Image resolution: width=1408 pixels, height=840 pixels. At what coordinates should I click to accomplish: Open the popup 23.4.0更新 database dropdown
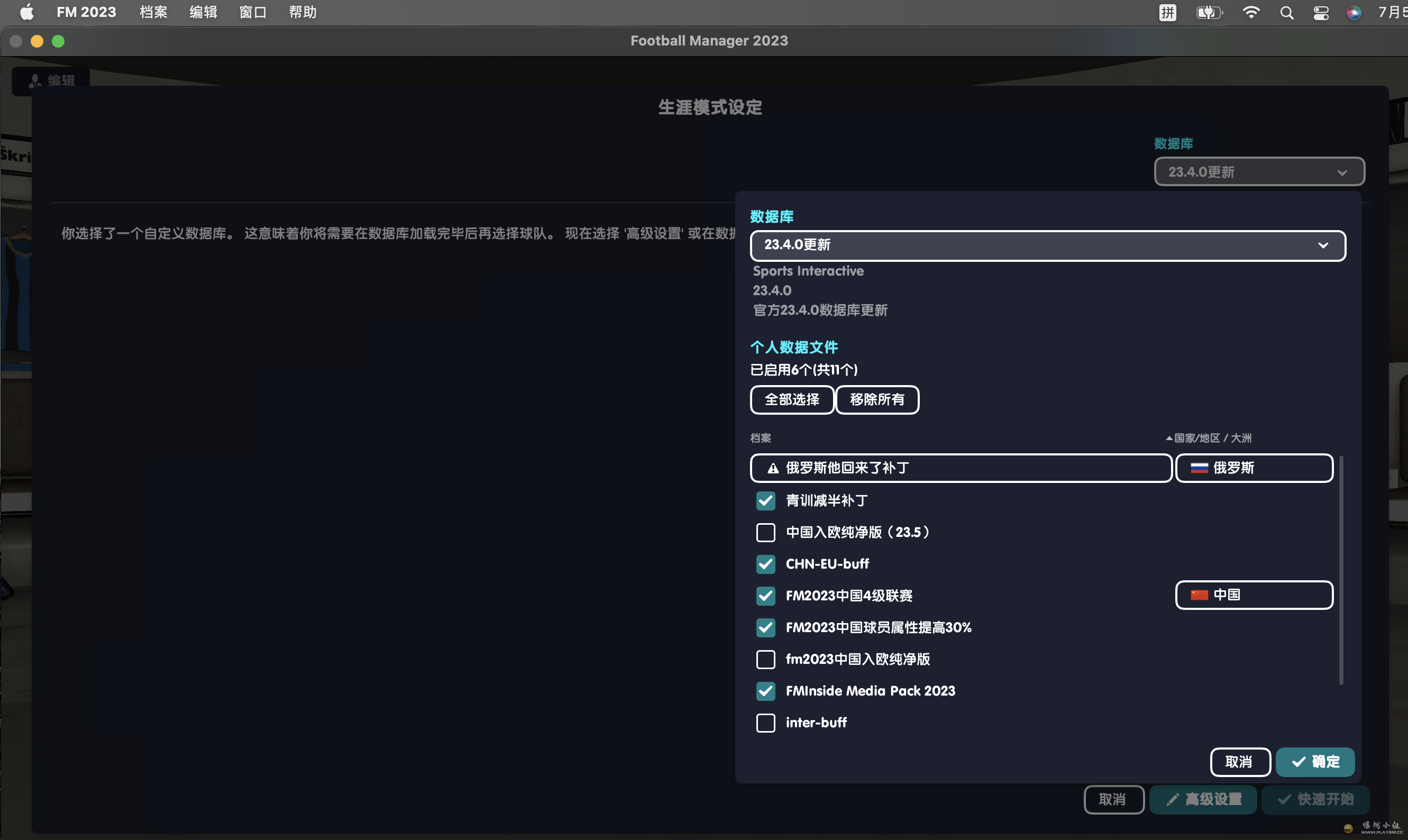[x=1047, y=245]
